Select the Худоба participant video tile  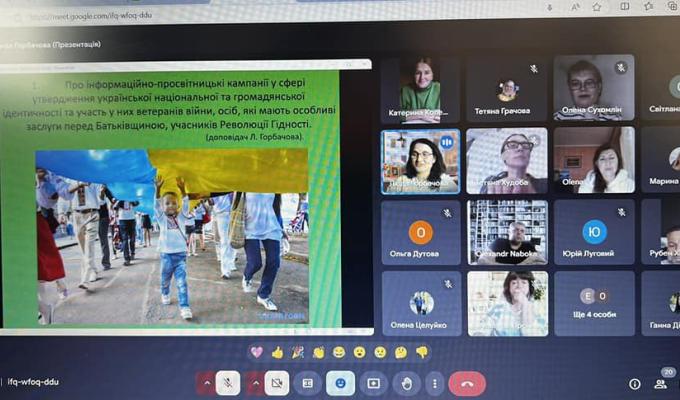click(507, 161)
